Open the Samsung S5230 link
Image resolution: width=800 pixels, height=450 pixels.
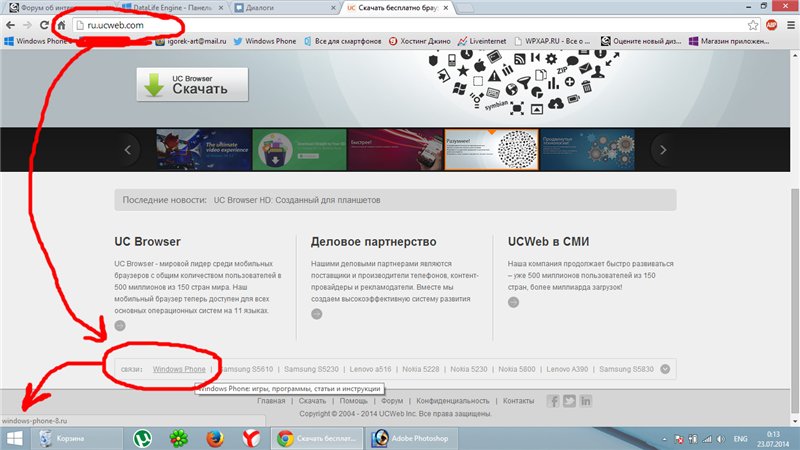point(311,369)
